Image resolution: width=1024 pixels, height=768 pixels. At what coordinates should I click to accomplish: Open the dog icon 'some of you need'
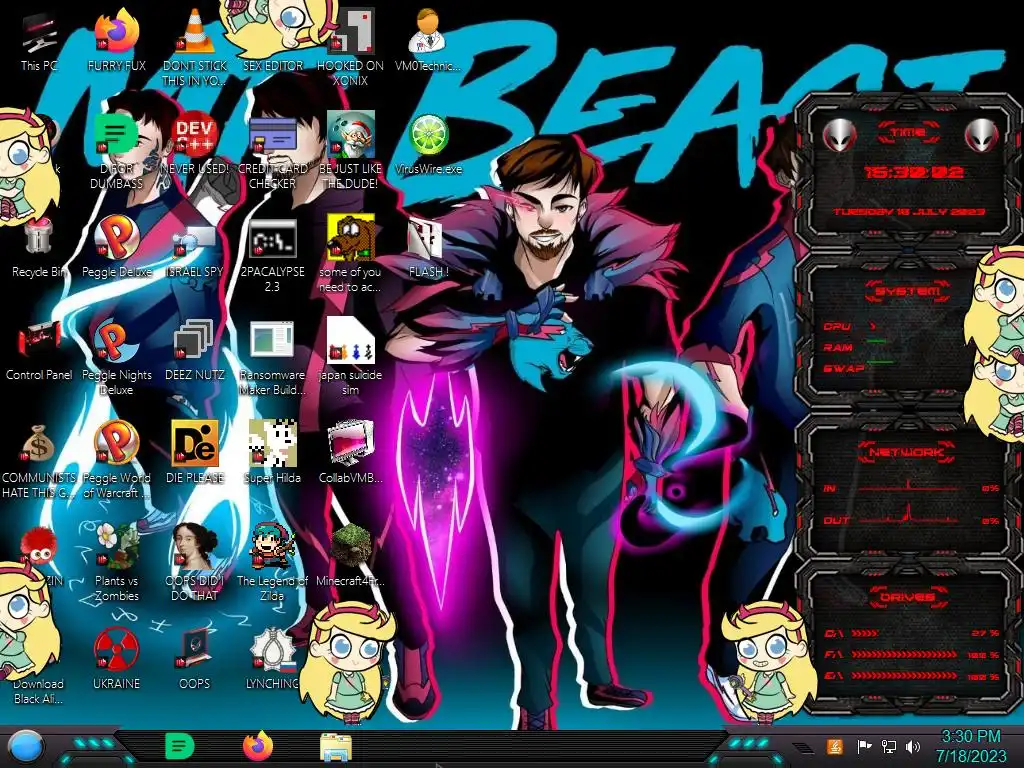(x=350, y=255)
